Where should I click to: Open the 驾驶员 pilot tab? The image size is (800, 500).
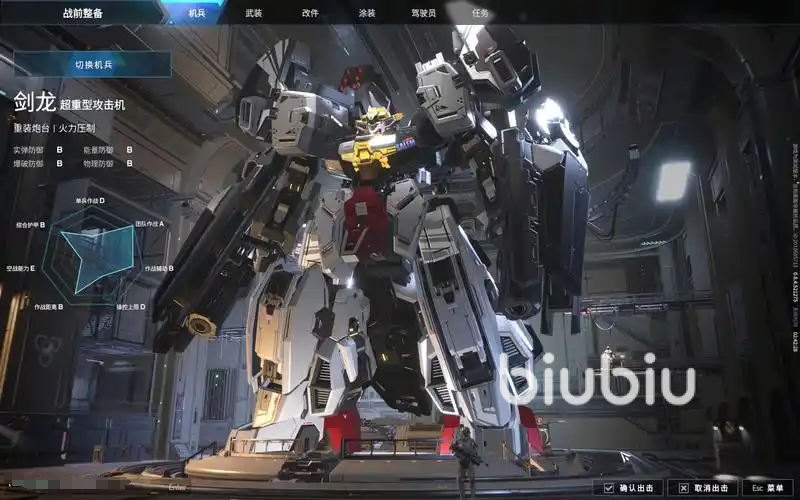pos(423,13)
